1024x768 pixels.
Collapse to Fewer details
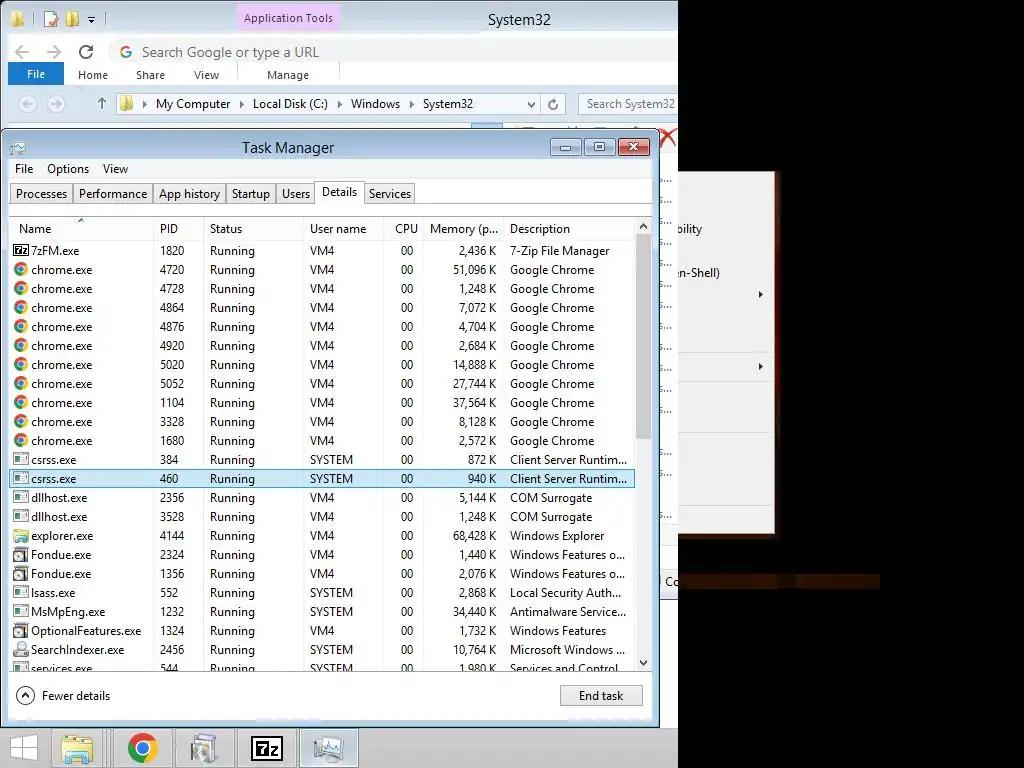point(63,696)
